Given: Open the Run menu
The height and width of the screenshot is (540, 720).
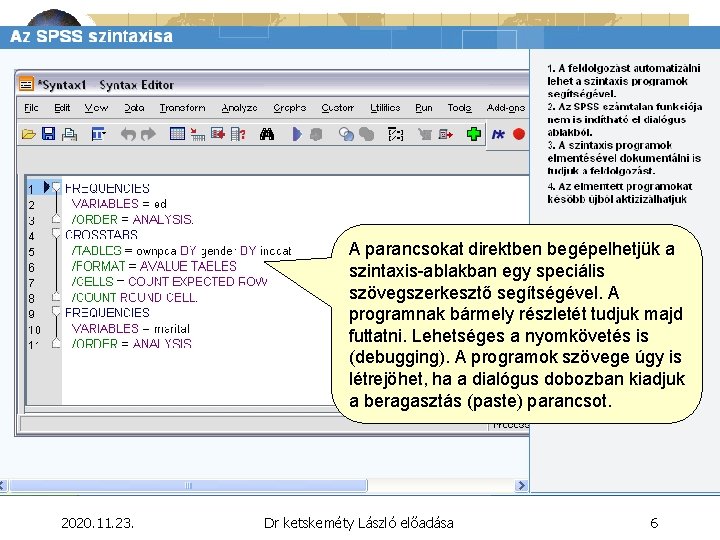Looking at the screenshot, I should 423,107.
